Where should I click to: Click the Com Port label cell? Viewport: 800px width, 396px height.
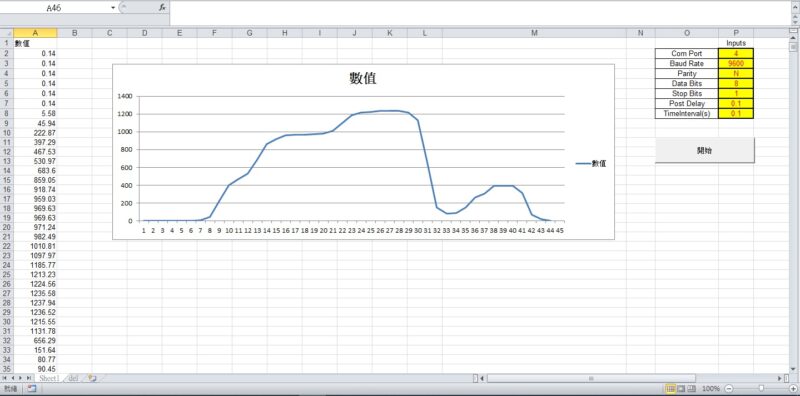(x=687, y=54)
